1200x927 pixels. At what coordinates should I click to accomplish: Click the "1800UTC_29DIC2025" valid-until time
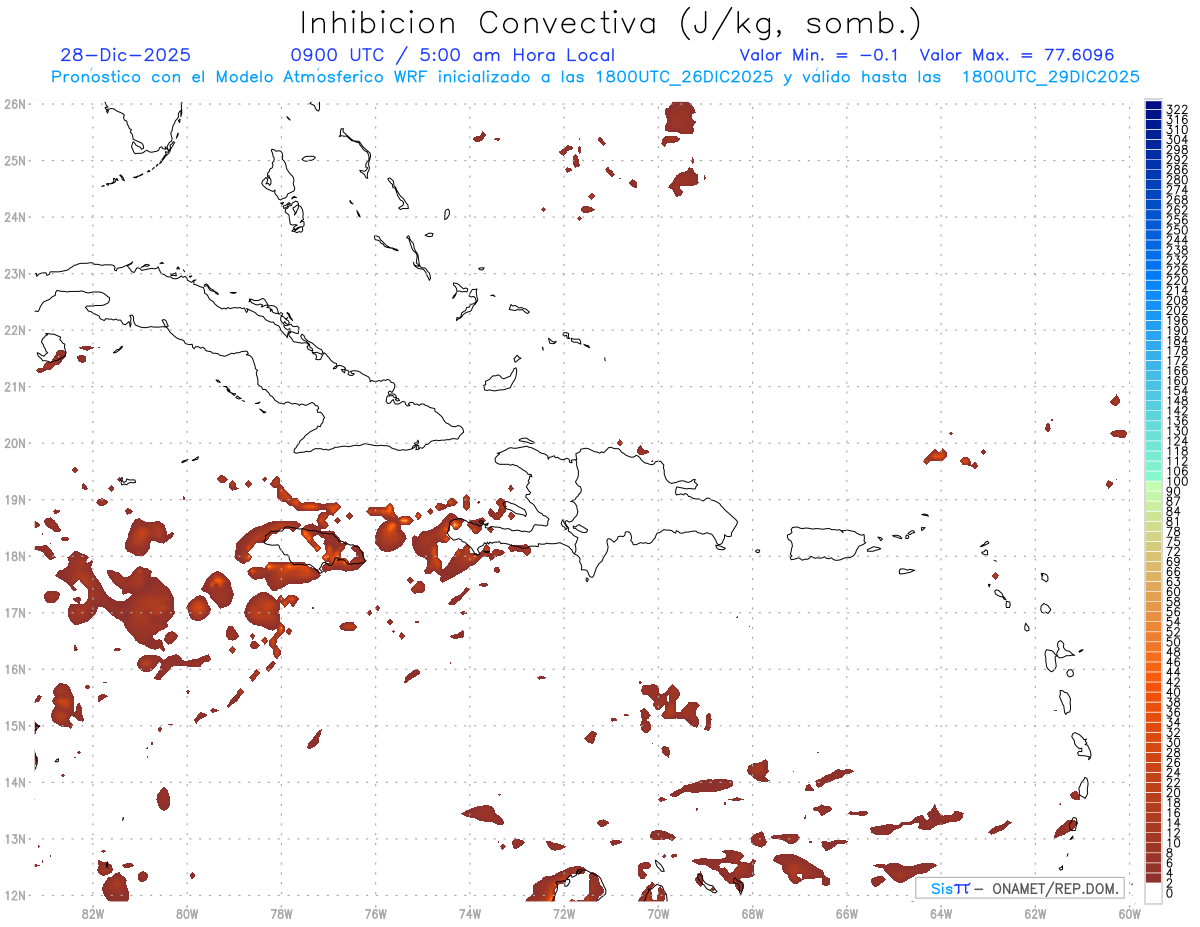[1050, 77]
